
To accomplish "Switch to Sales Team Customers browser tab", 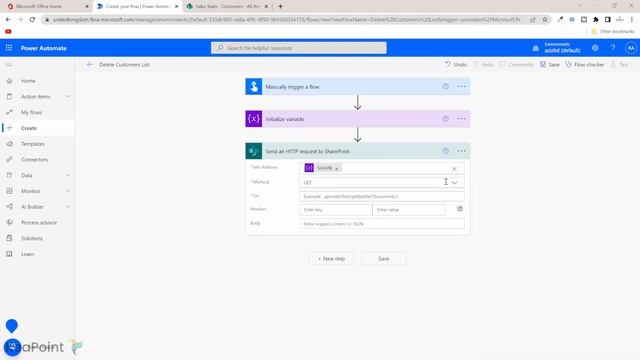I will tap(227, 7).
